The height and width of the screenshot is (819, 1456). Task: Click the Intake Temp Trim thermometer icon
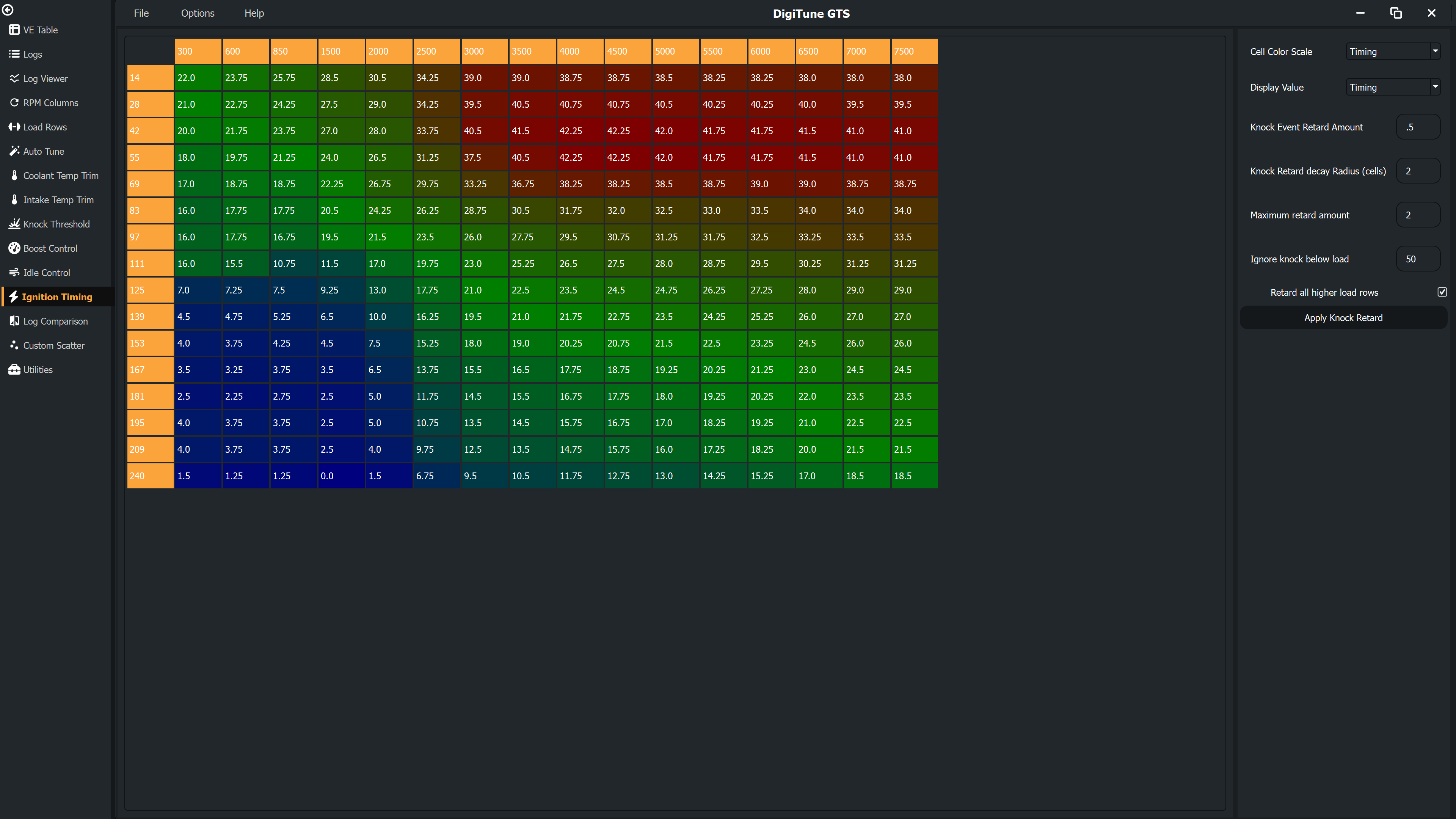14,200
